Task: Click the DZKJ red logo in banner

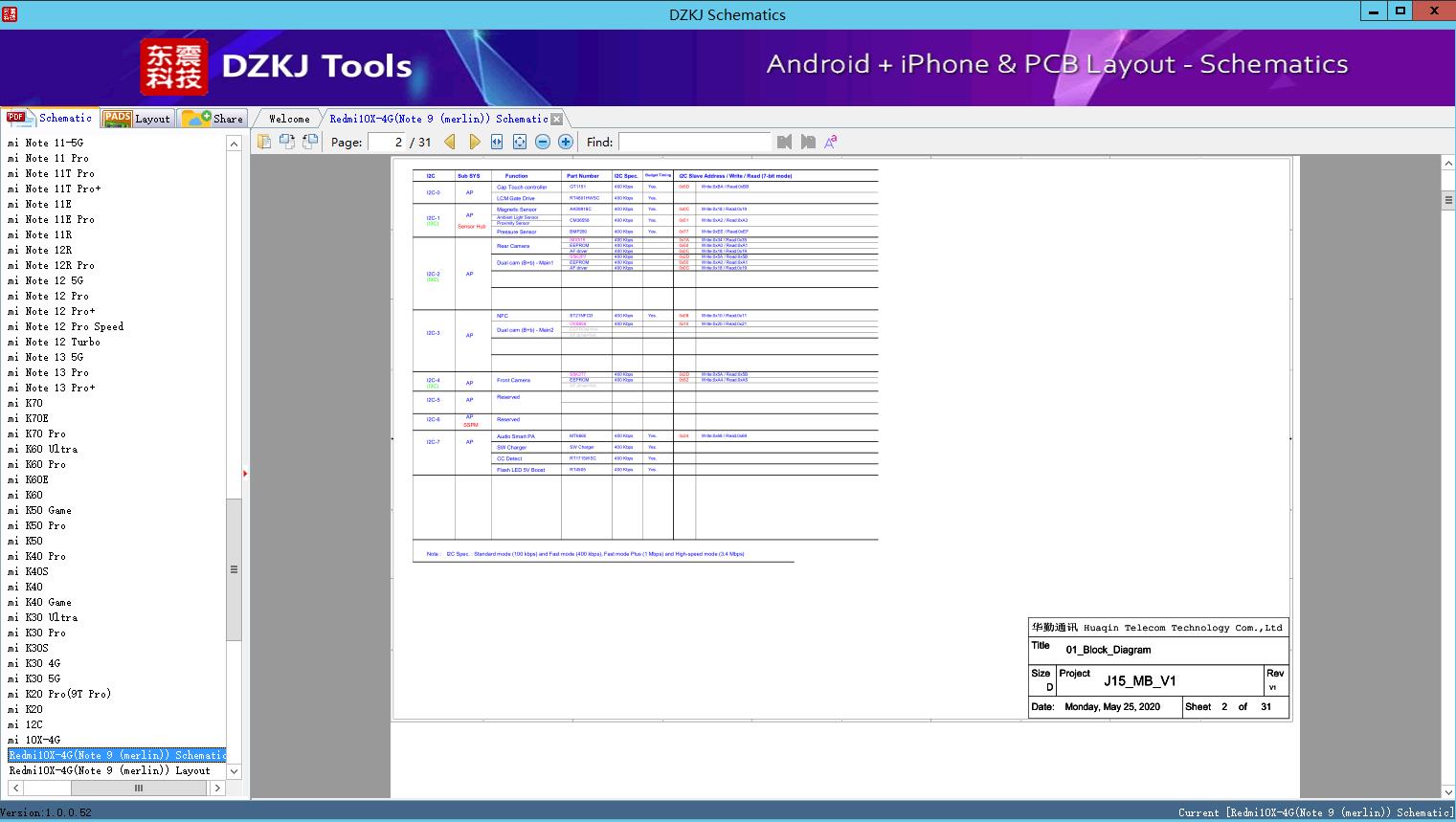Action: tap(174, 67)
